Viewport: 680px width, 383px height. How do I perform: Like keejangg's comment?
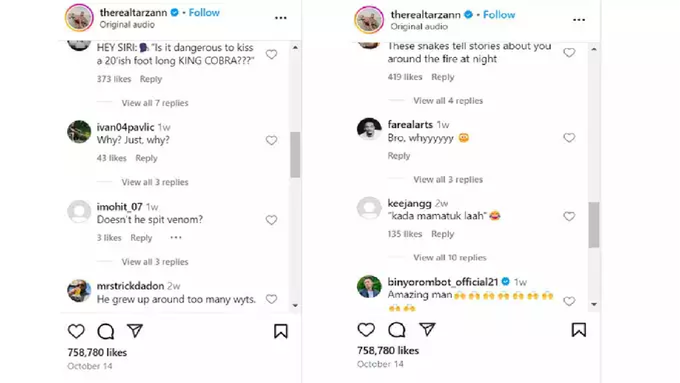(x=569, y=216)
